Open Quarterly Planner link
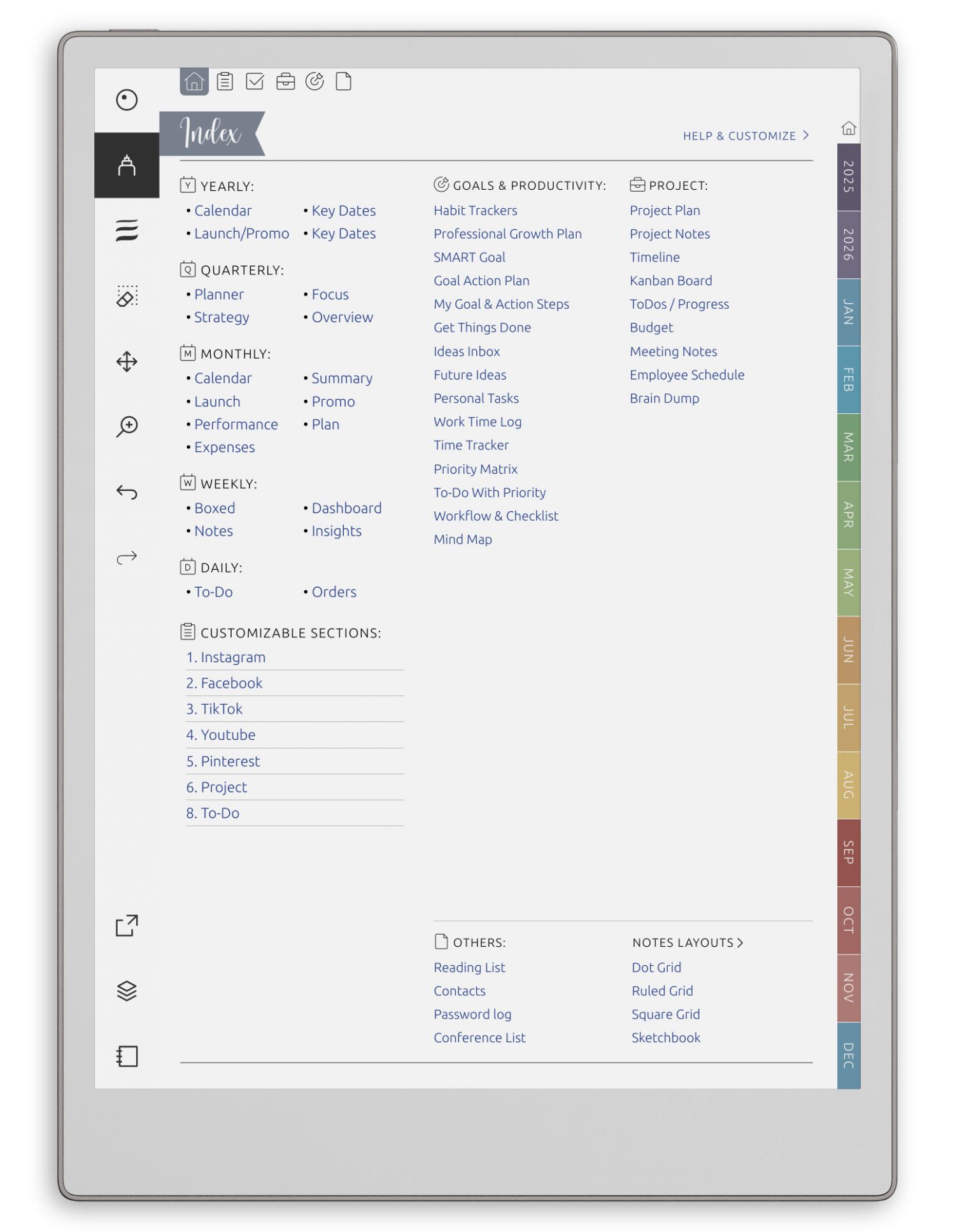This screenshot has width=955, height=1232. pyautogui.click(x=219, y=294)
